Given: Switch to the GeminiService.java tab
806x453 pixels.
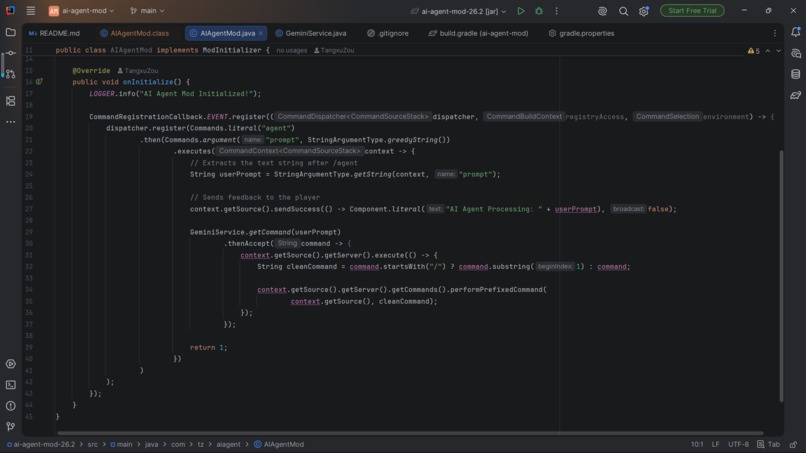Looking at the screenshot, I should (x=311, y=33).
